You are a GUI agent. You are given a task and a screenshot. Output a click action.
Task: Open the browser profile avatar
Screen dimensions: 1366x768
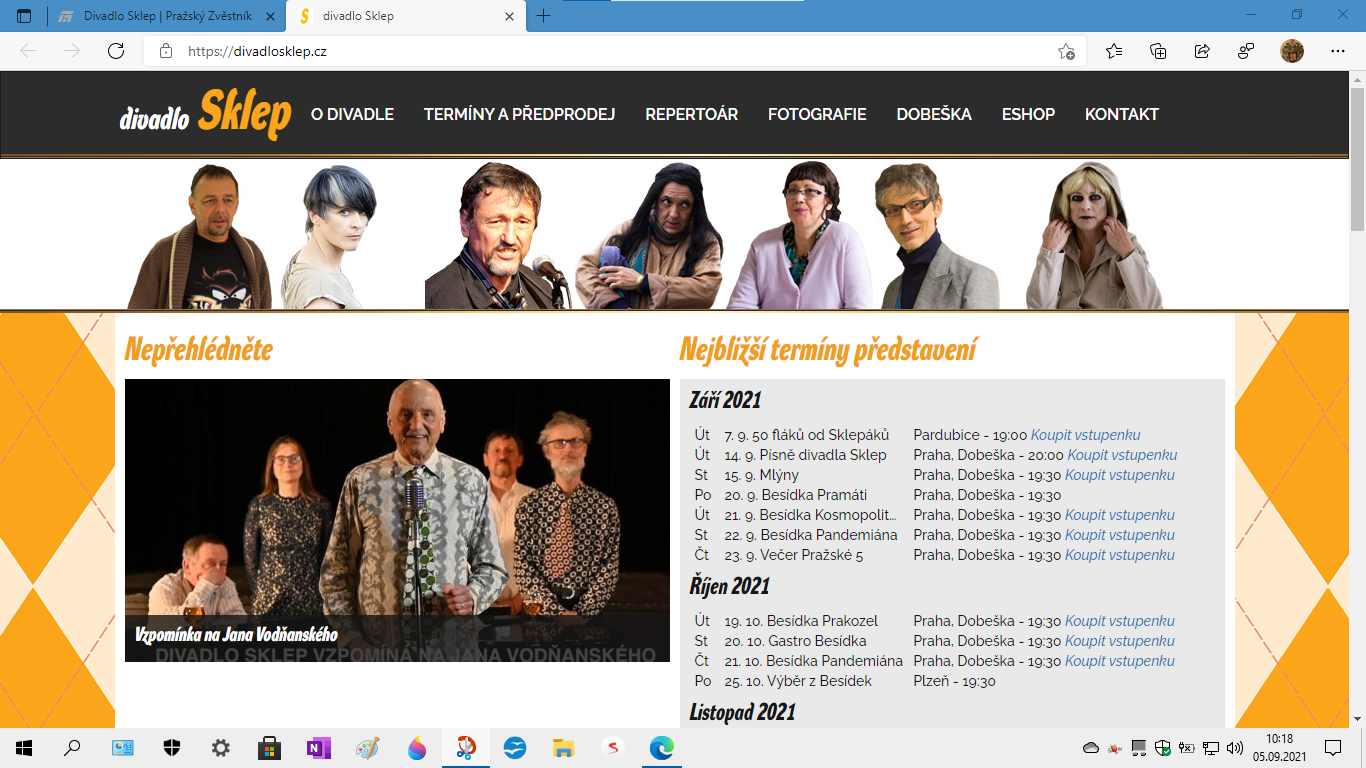(1291, 51)
